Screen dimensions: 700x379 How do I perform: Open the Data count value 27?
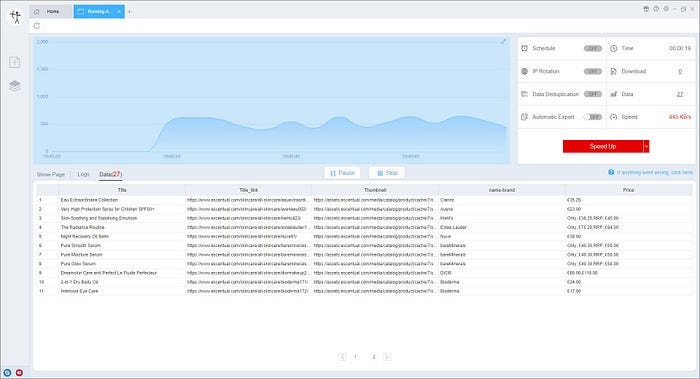coord(679,94)
